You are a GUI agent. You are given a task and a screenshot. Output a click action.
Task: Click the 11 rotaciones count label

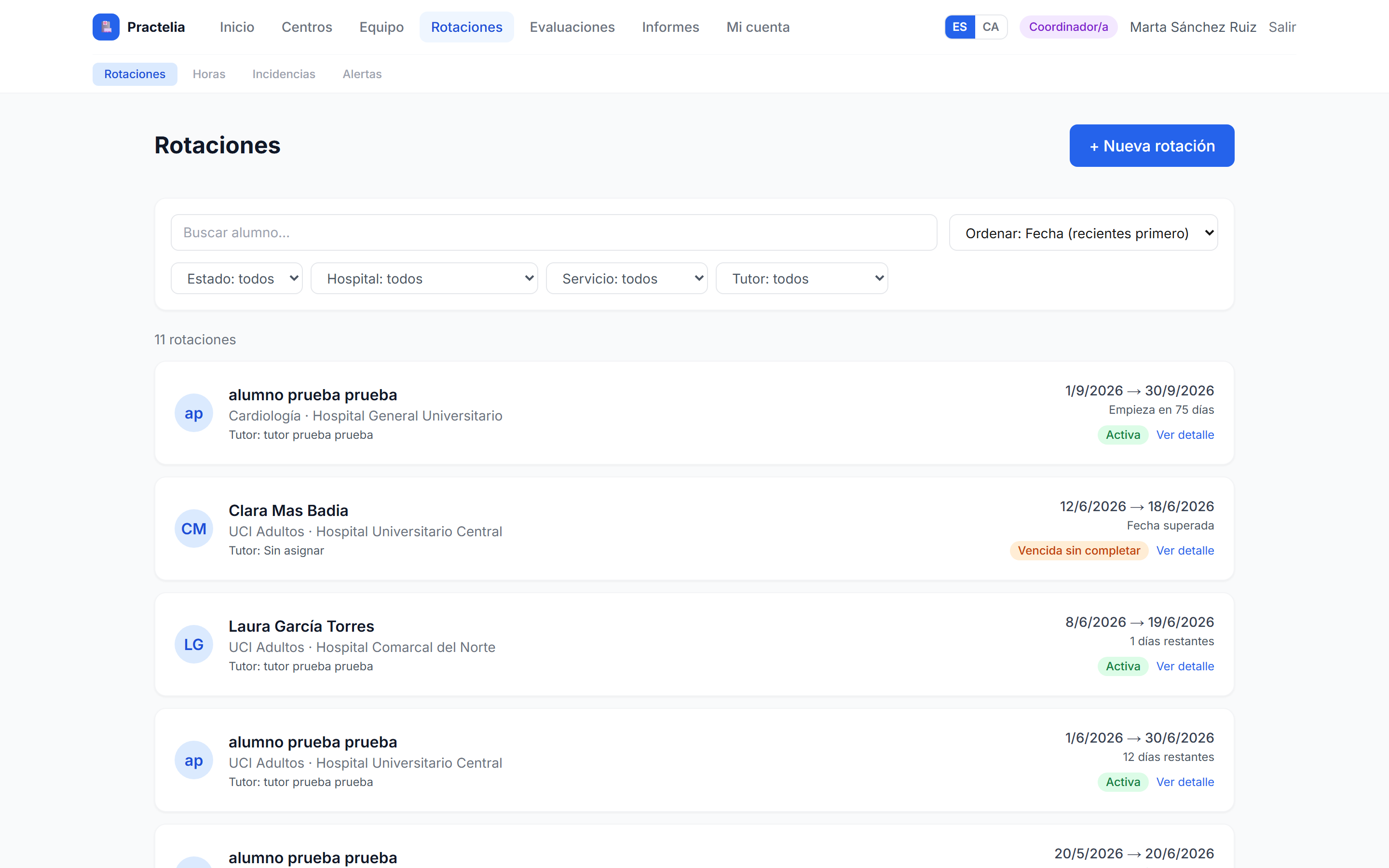(x=195, y=339)
